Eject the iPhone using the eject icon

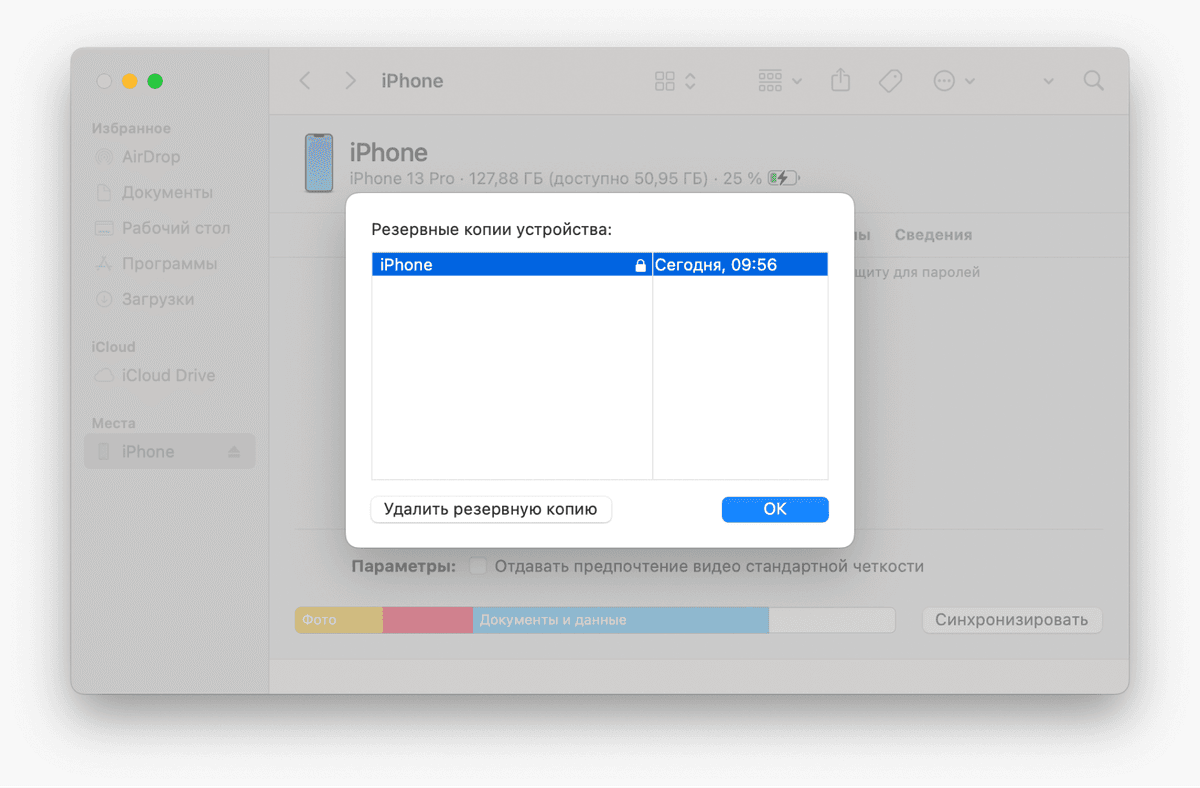click(x=234, y=452)
